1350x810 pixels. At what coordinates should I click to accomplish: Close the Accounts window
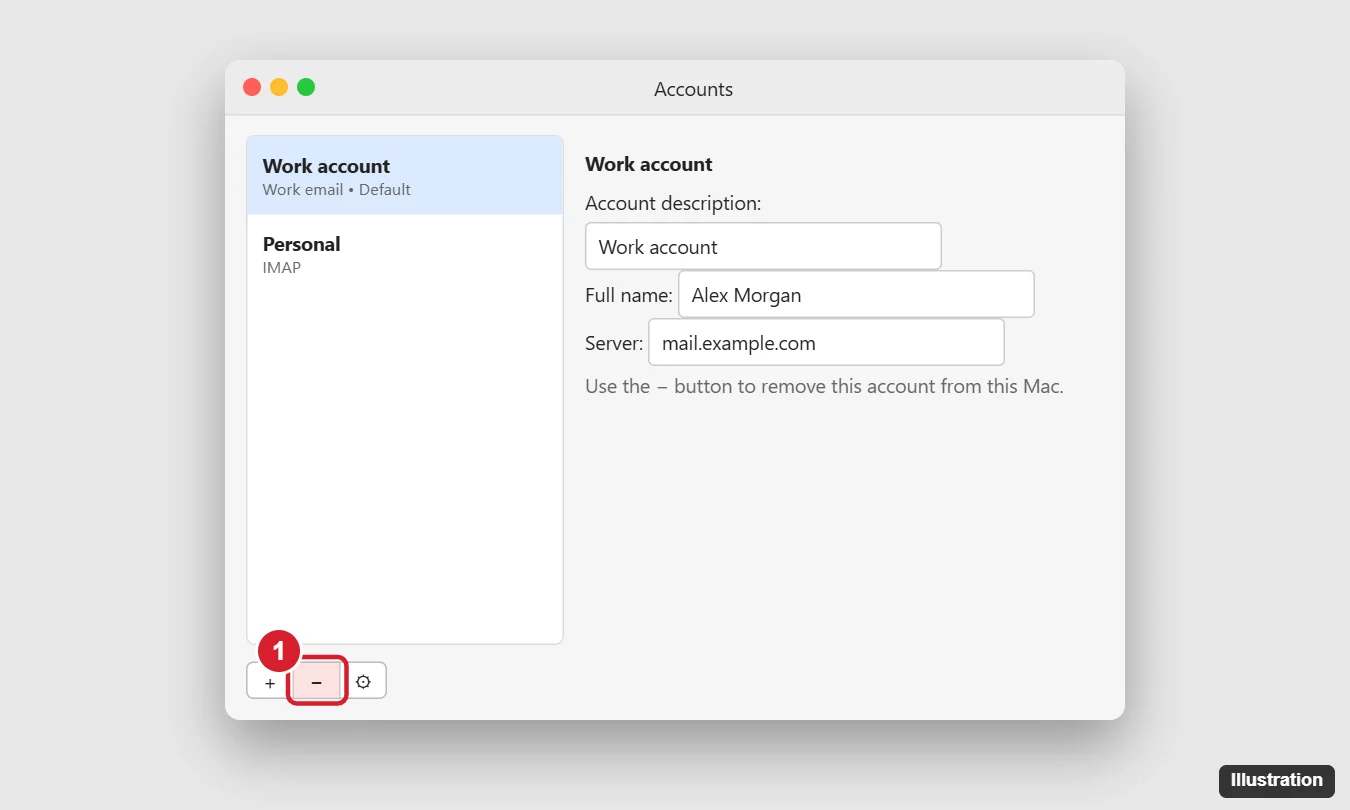[x=252, y=88]
